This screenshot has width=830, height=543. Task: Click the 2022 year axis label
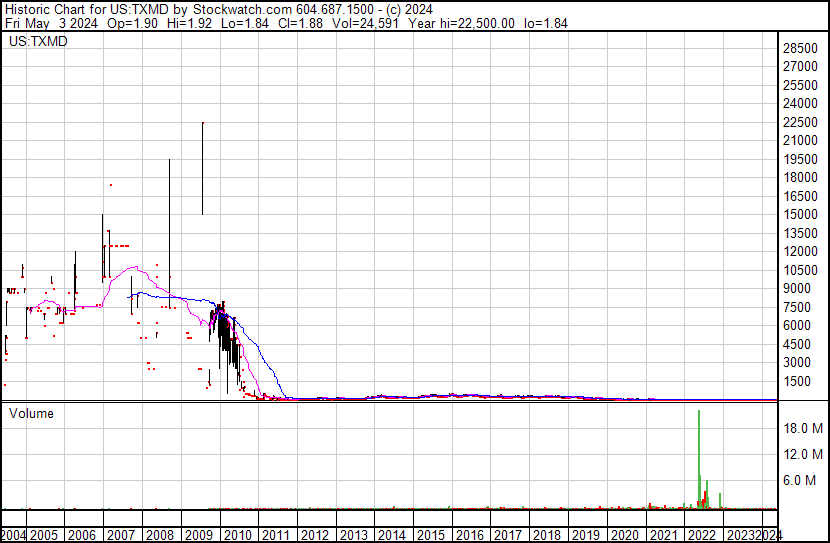[701, 534]
